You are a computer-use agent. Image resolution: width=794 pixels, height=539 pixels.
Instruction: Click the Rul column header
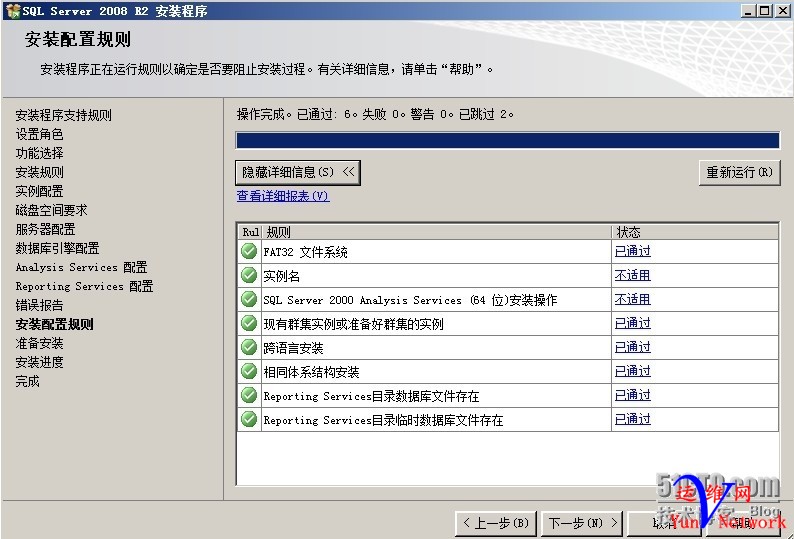click(250, 232)
